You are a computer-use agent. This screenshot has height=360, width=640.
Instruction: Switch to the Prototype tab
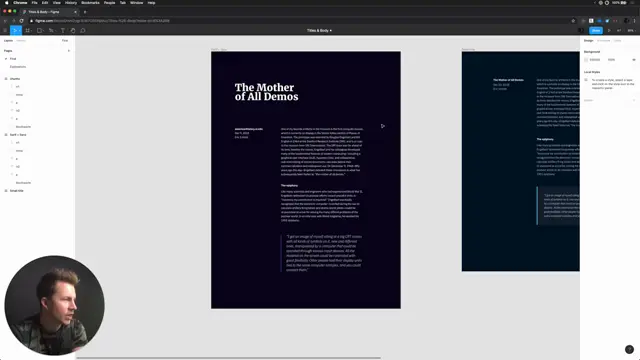pyautogui.click(x=603, y=40)
